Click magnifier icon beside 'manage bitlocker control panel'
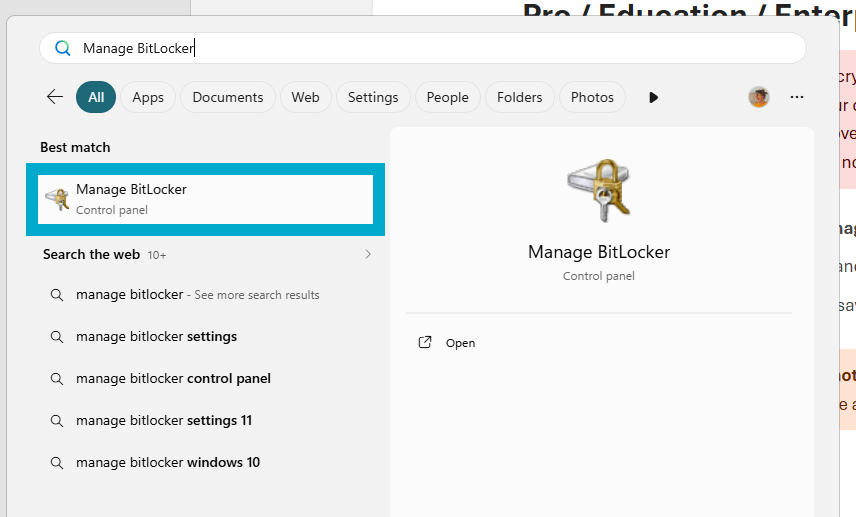Viewport: 856px width, 517px height. 57,378
